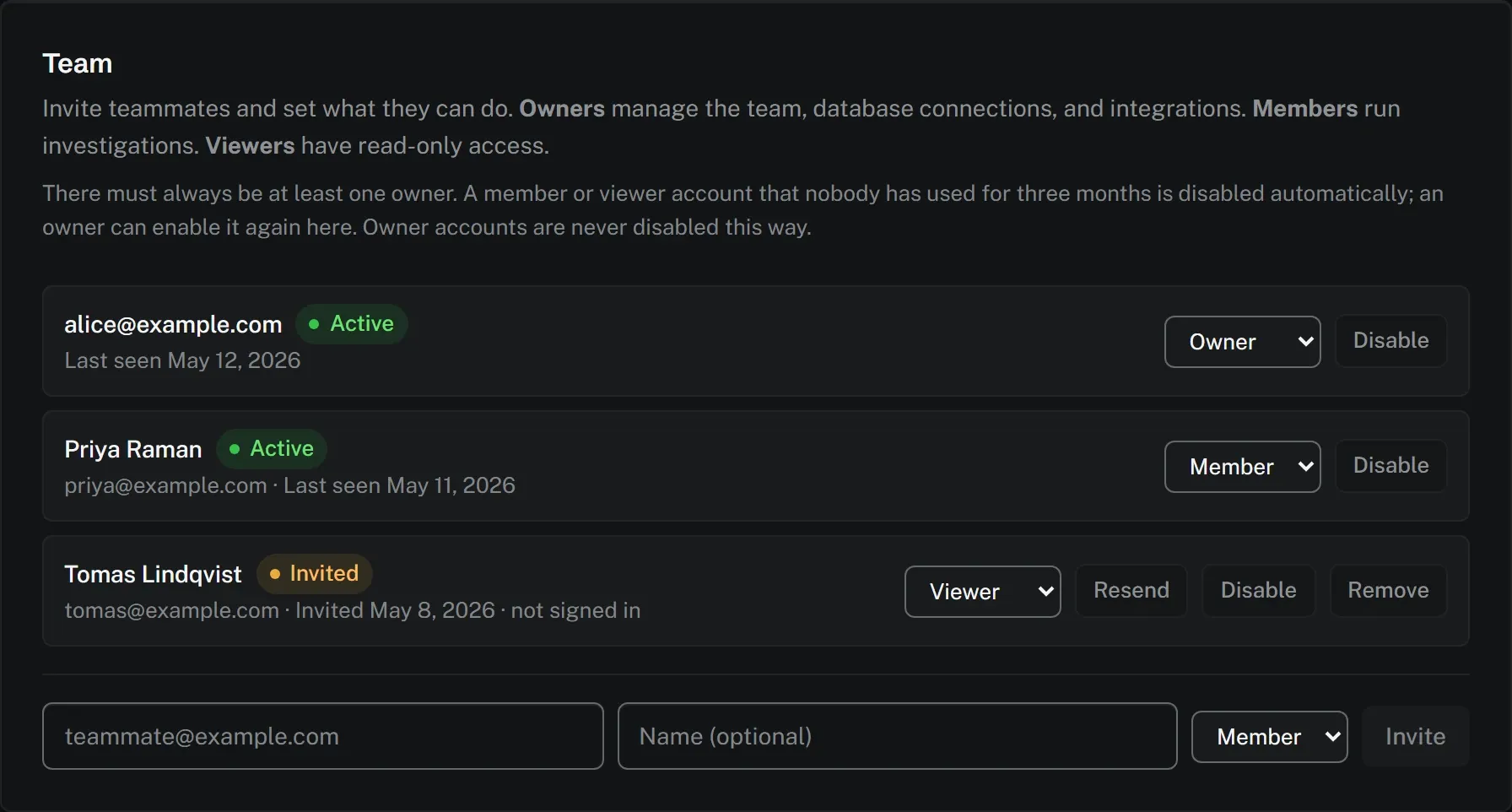Click the "Last seen May 12, 2026" text

[182, 360]
